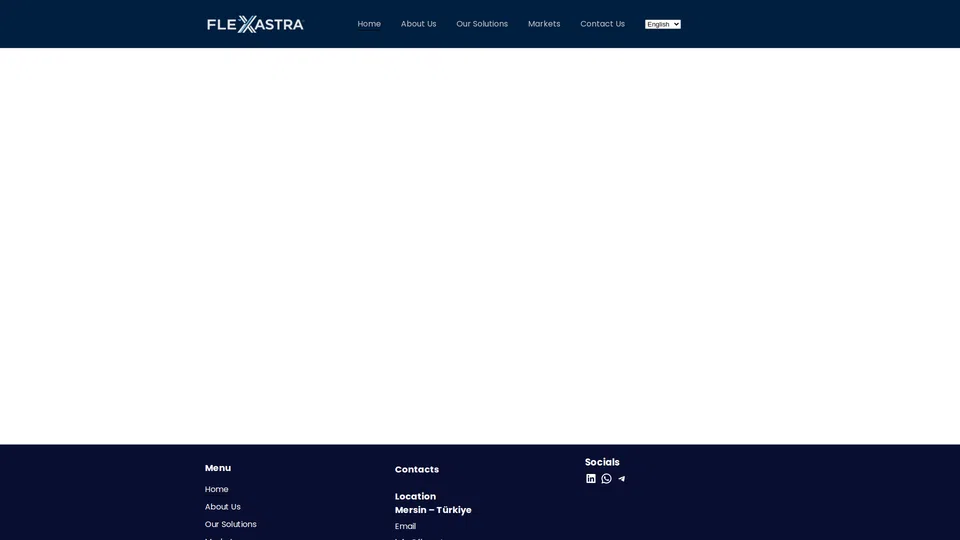Click the footer Menu heading
Image resolution: width=960 pixels, height=540 pixels.
pyautogui.click(x=218, y=468)
